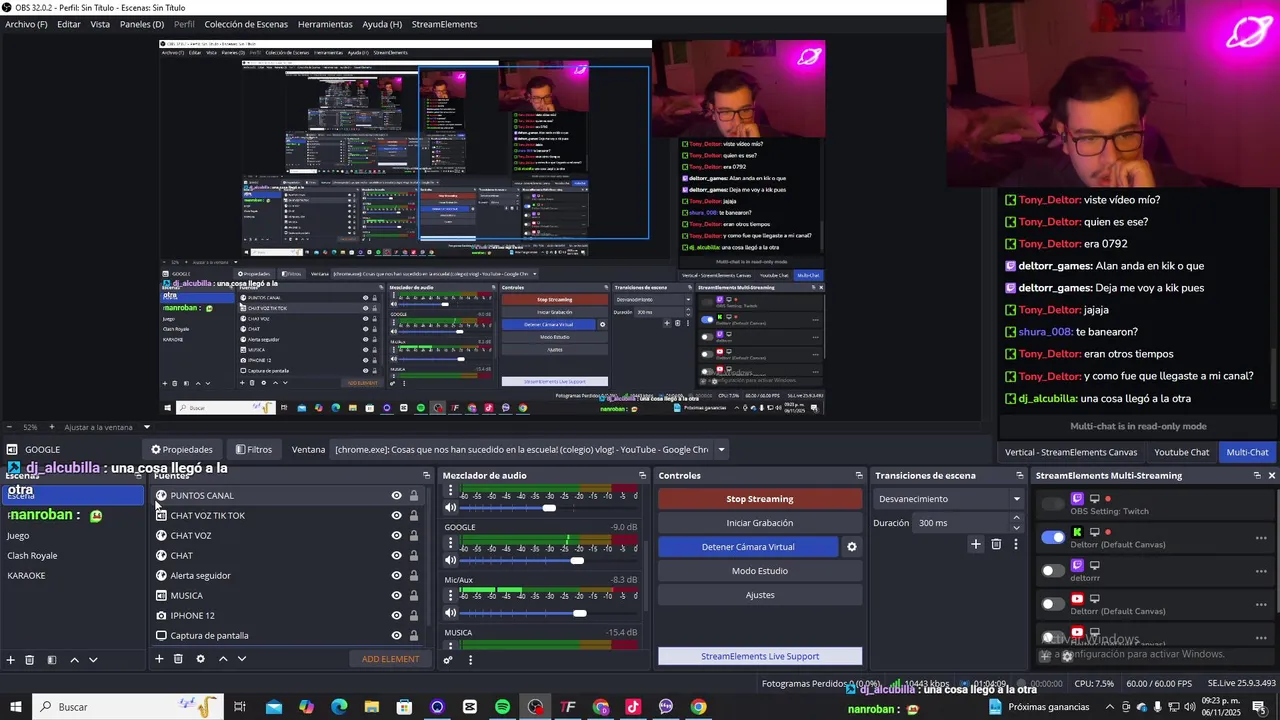Screen dimensions: 1280x720
Task: Hide the IPHONE 12 source
Action: click(x=396, y=616)
